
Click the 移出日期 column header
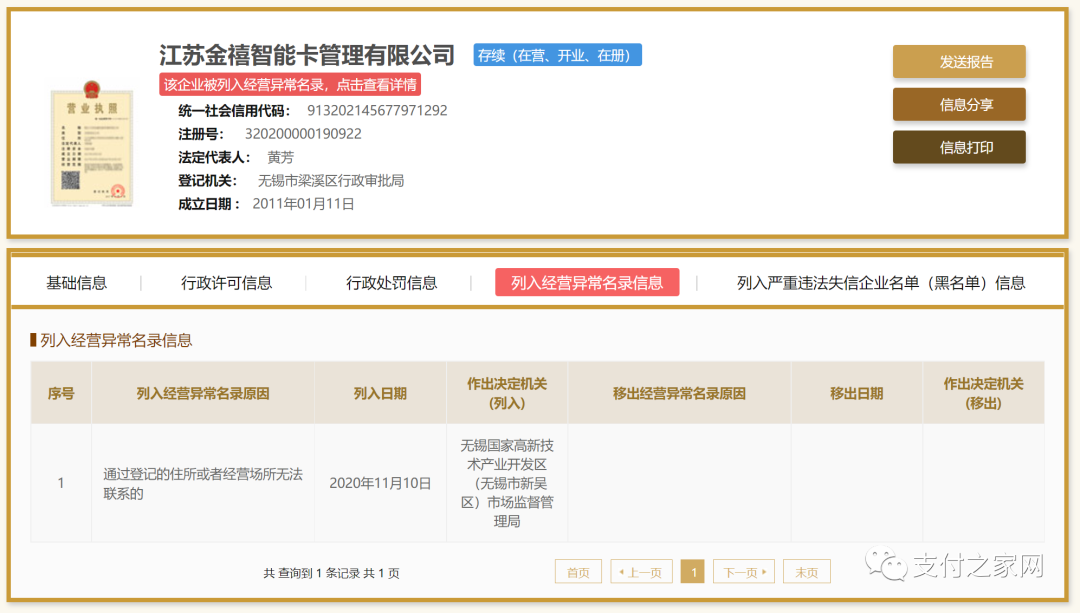pyautogui.click(x=856, y=393)
